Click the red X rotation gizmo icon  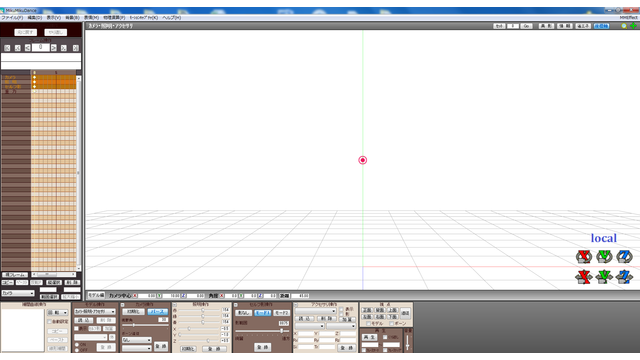pyautogui.click(x=584, y=256)
